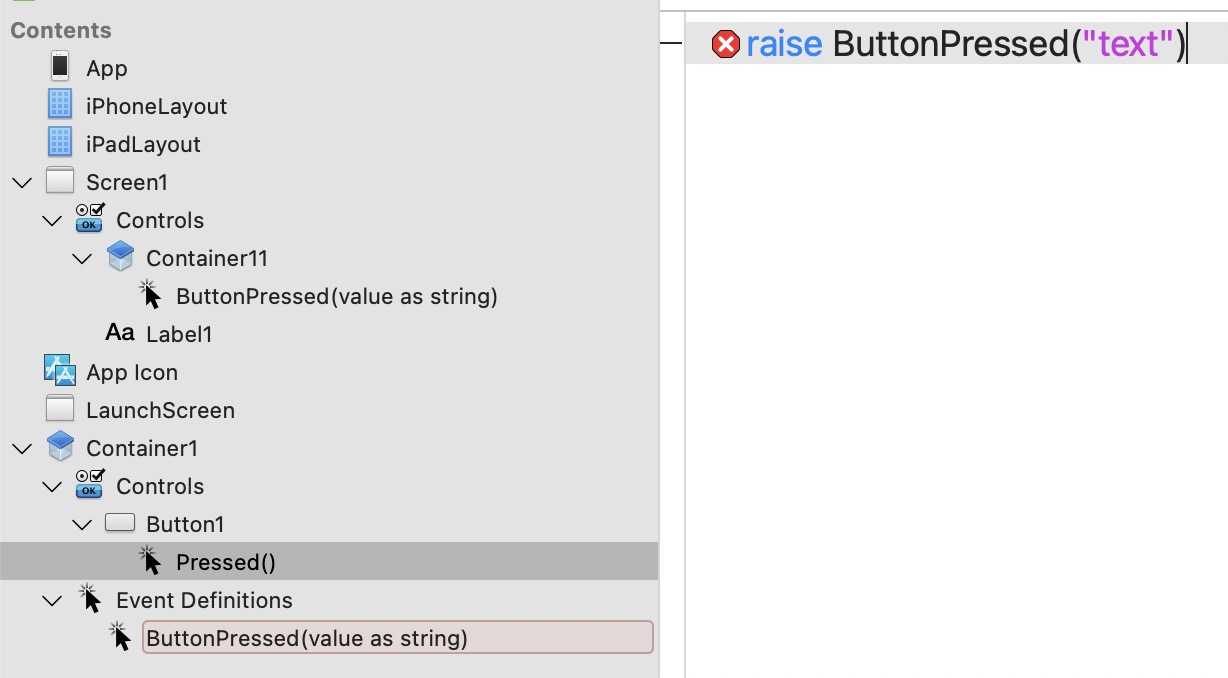This screenshot has width=1228, height=678.
Task: Click the LaunchScreen window icon
Action: pyautogui.click(x=60, y=409)
